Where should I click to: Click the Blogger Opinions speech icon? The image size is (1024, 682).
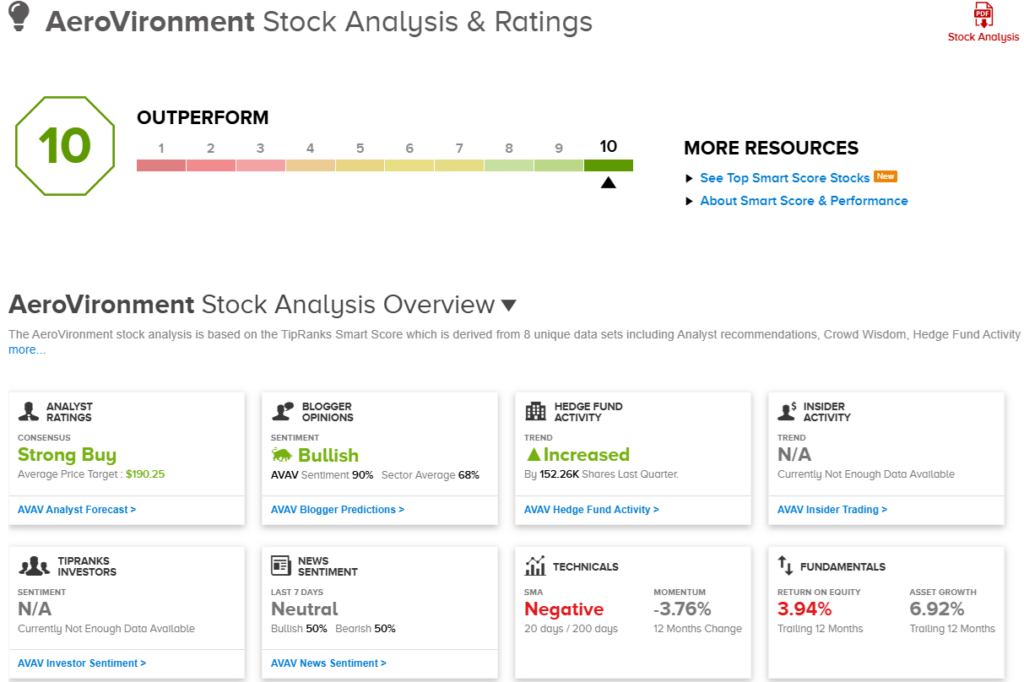pyautogui.click(x=283, y=412)
